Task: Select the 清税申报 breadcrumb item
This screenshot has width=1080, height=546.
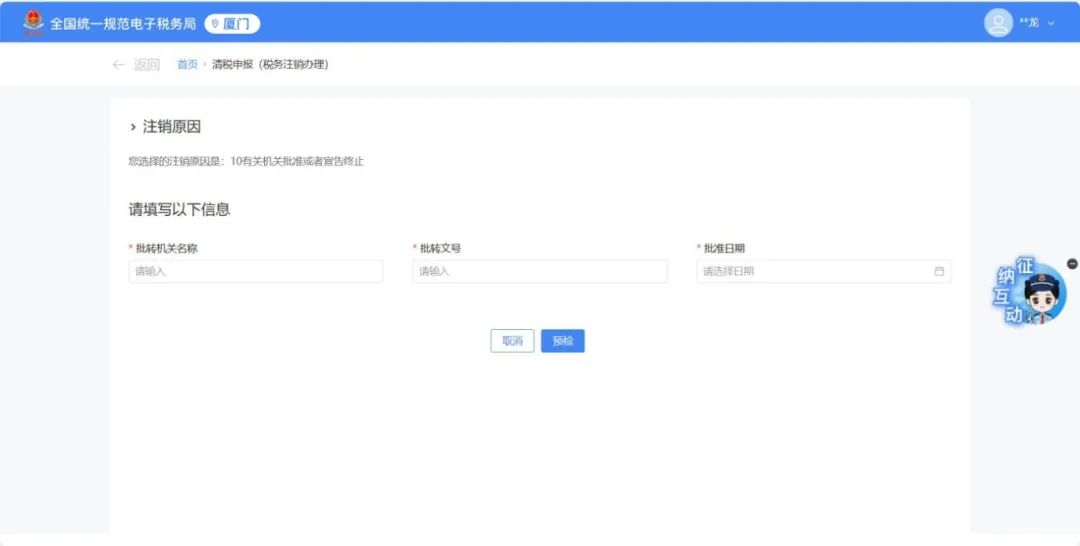Action: coord(270,65)
